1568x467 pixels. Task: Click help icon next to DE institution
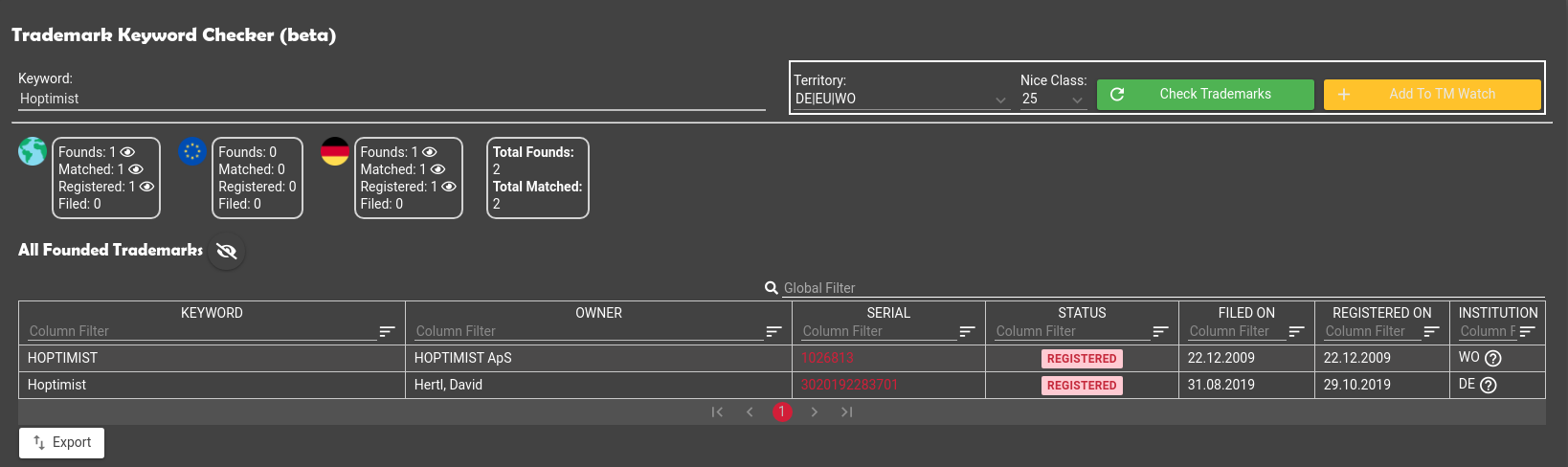point(1488,386)
